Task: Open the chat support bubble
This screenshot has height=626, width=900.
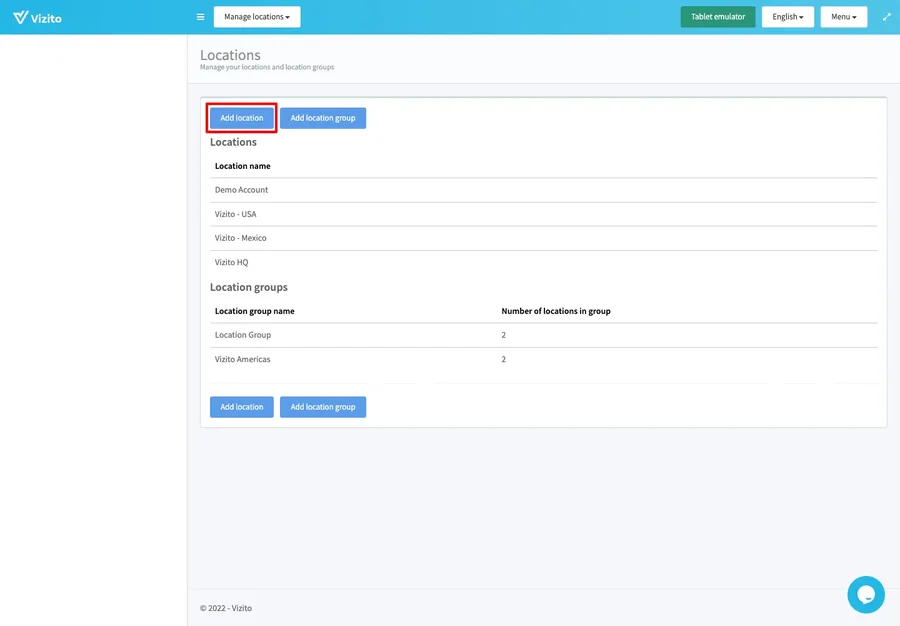Action: click(865, 594)
